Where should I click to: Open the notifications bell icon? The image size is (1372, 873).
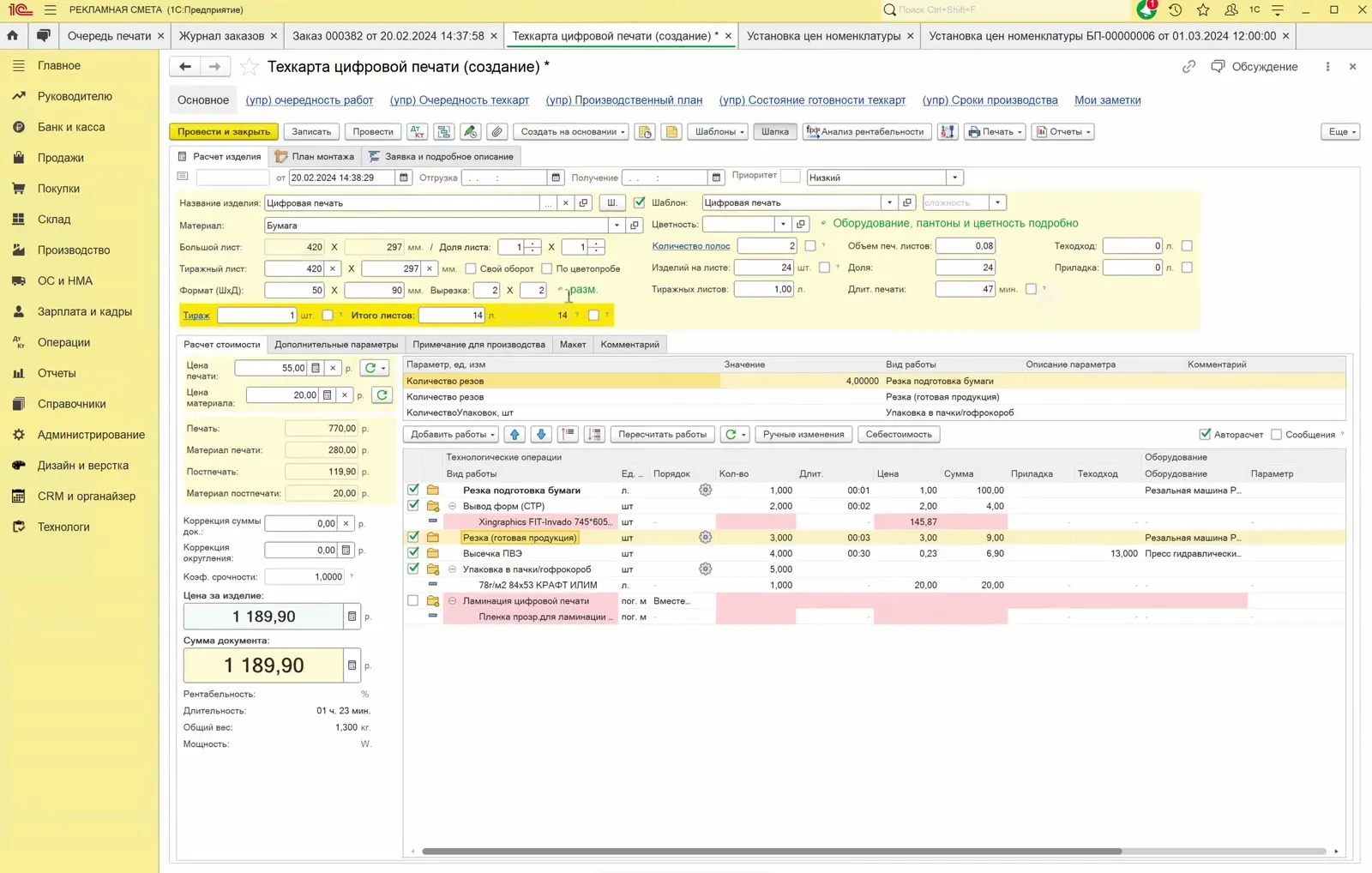click(x=1146, y=10)
